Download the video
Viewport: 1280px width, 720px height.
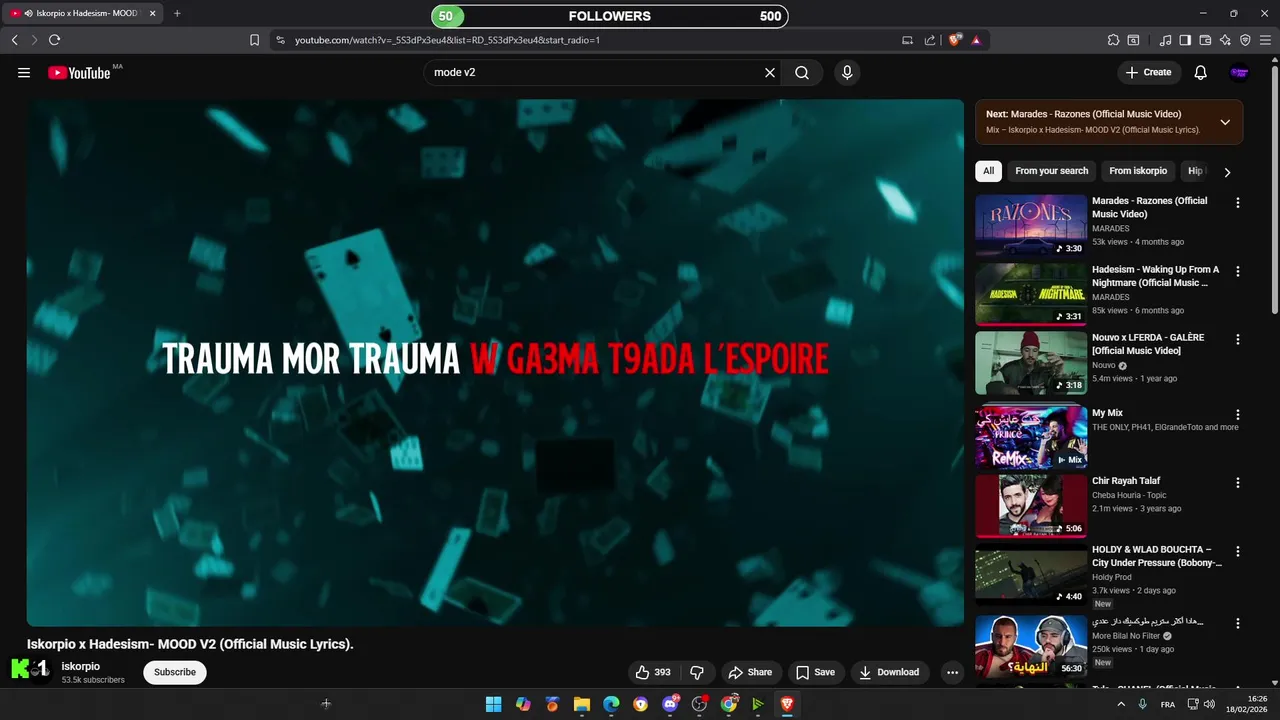point(889,672)
